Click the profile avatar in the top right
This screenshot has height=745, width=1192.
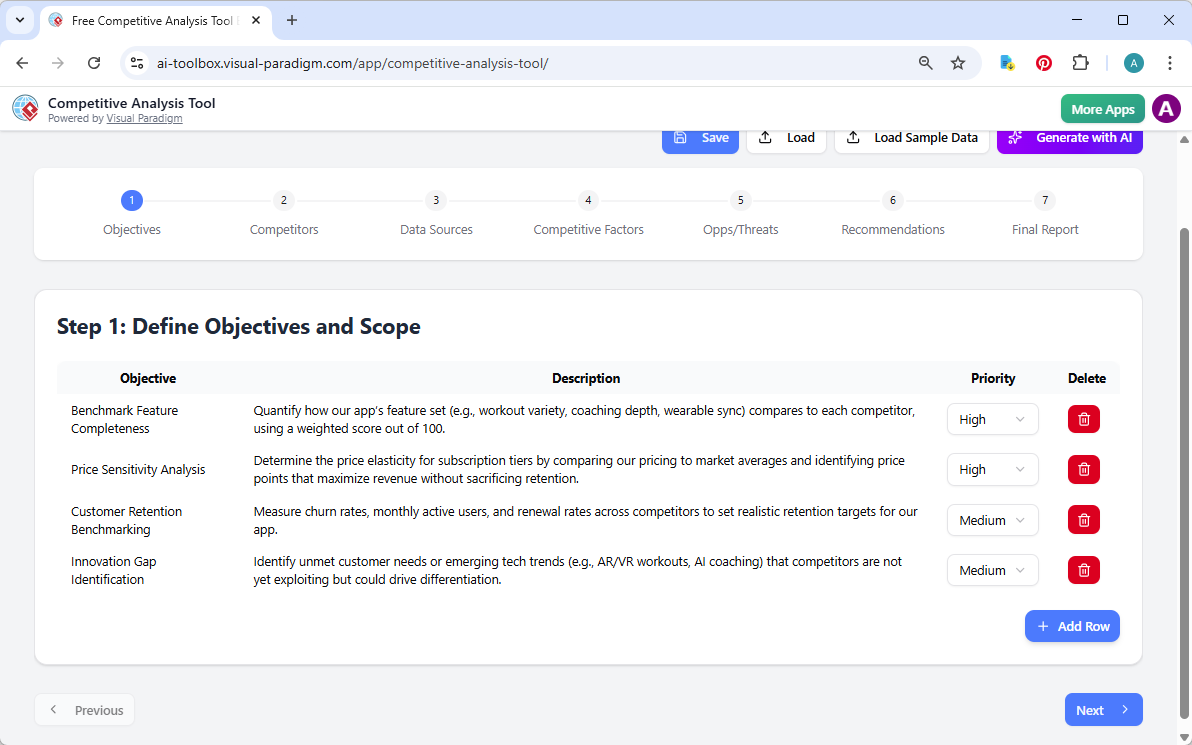tap(1166, 108)
